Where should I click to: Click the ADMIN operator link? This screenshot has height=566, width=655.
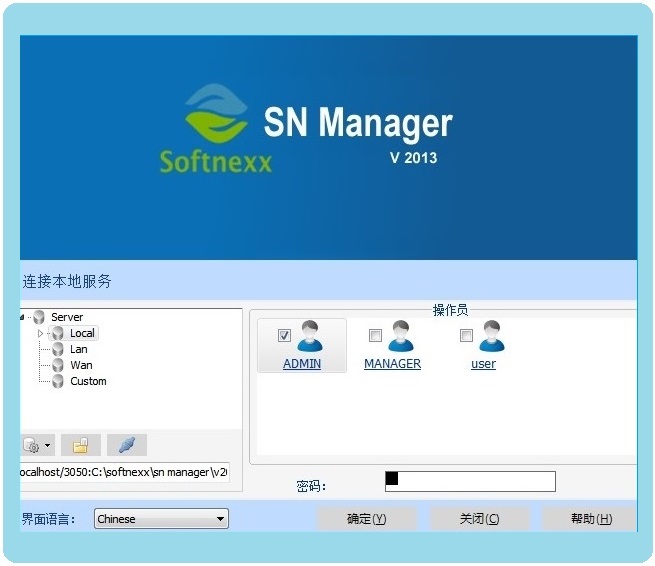pos(302,364)
